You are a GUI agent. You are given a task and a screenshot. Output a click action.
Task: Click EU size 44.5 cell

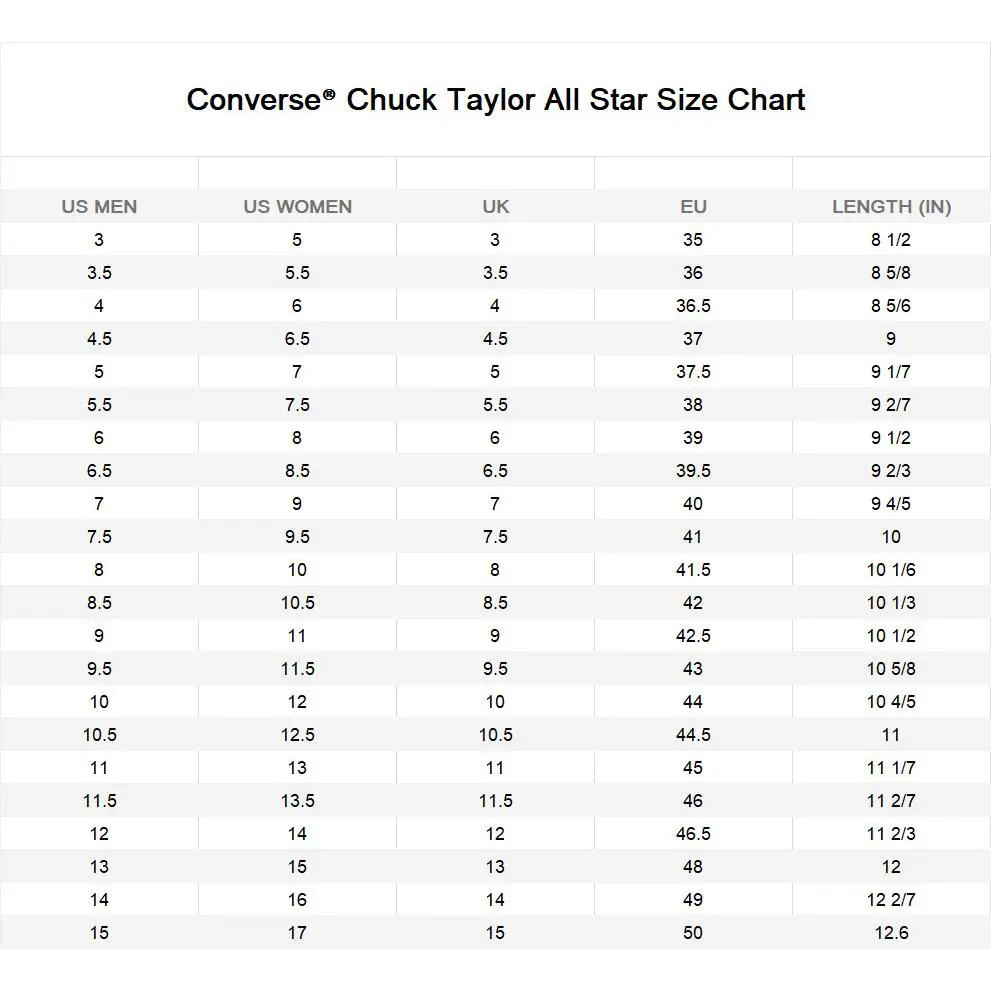click(x=693, y=735)
